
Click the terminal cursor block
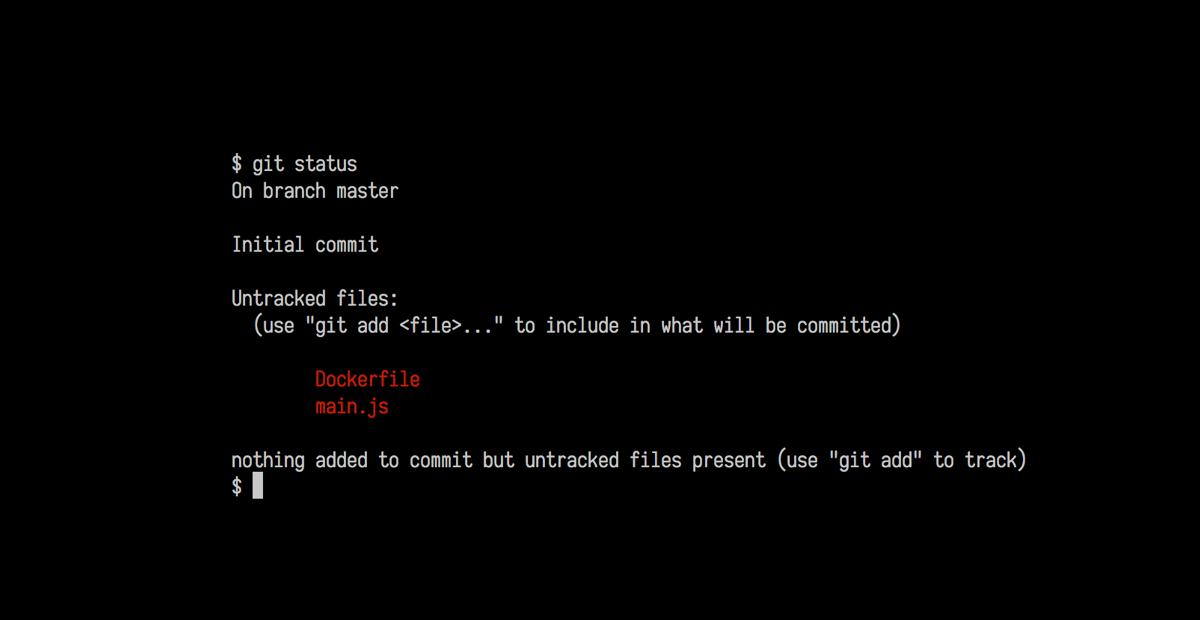(x=258, y=487)
